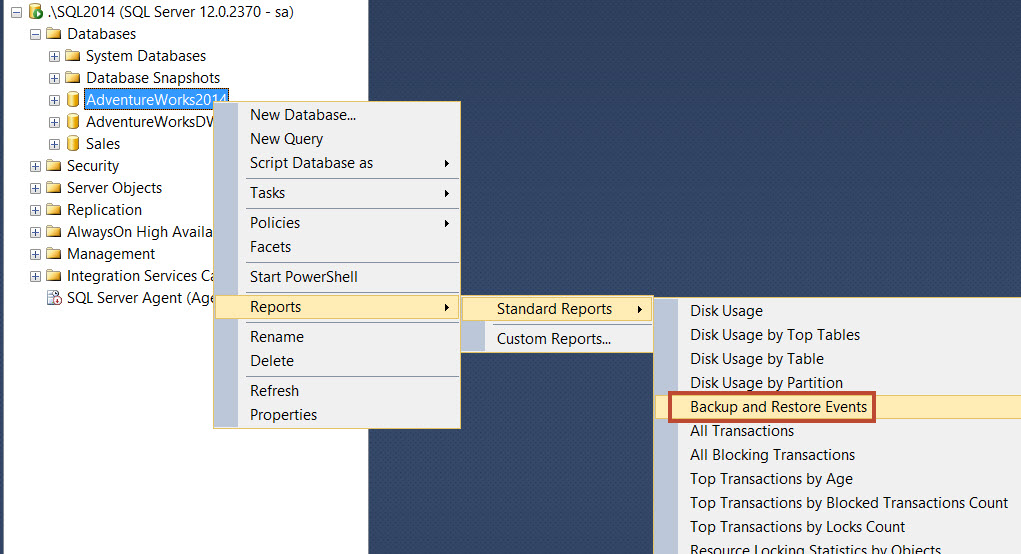
Task: Select the Management tree label
Action: point(111,254)
